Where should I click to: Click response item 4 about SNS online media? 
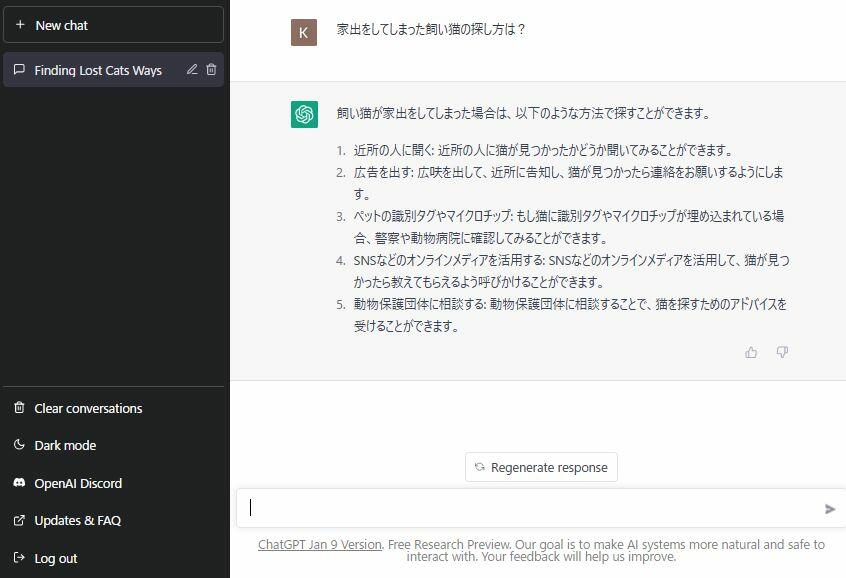tap(570, 270)
